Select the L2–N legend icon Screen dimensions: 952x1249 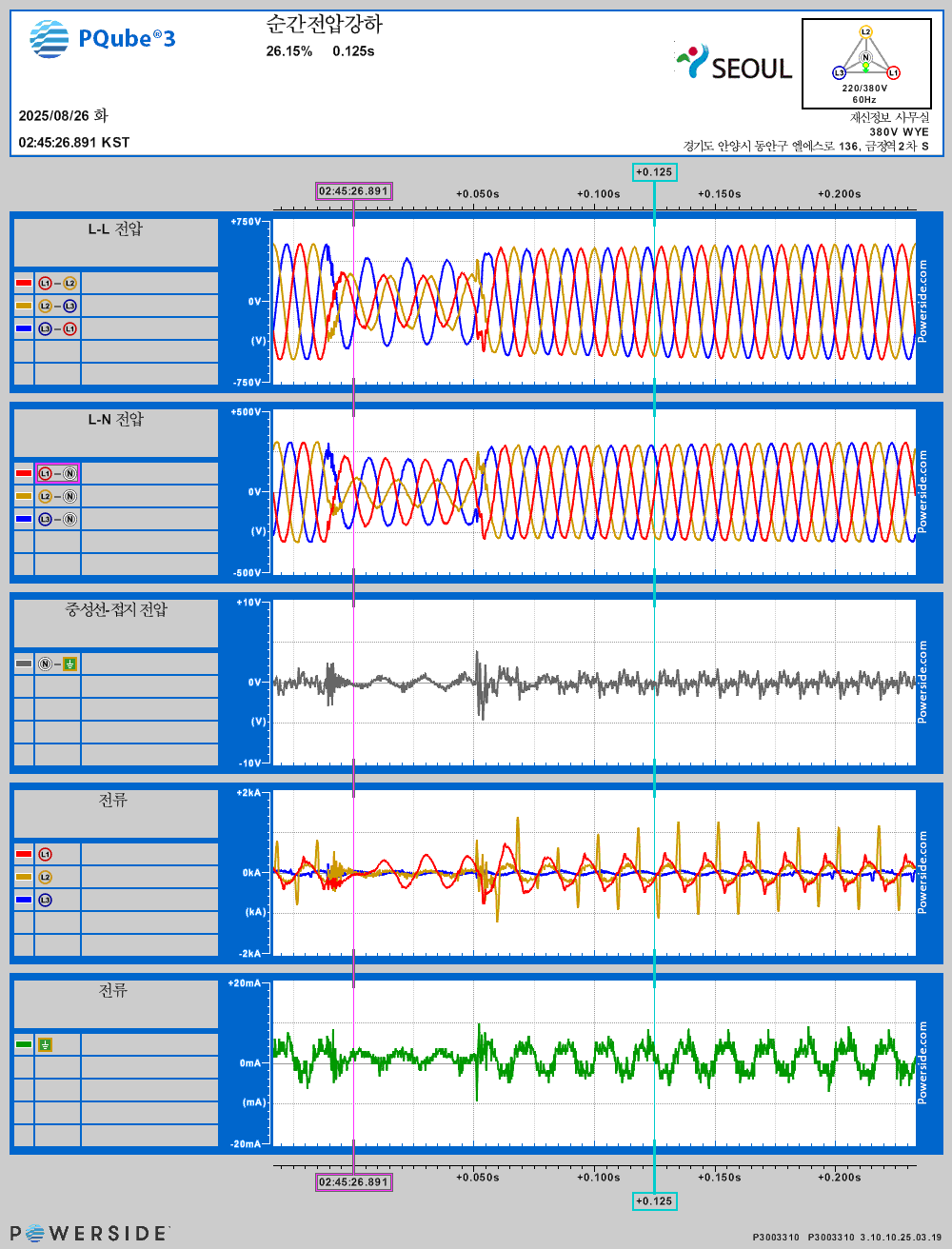pos(57,497)
